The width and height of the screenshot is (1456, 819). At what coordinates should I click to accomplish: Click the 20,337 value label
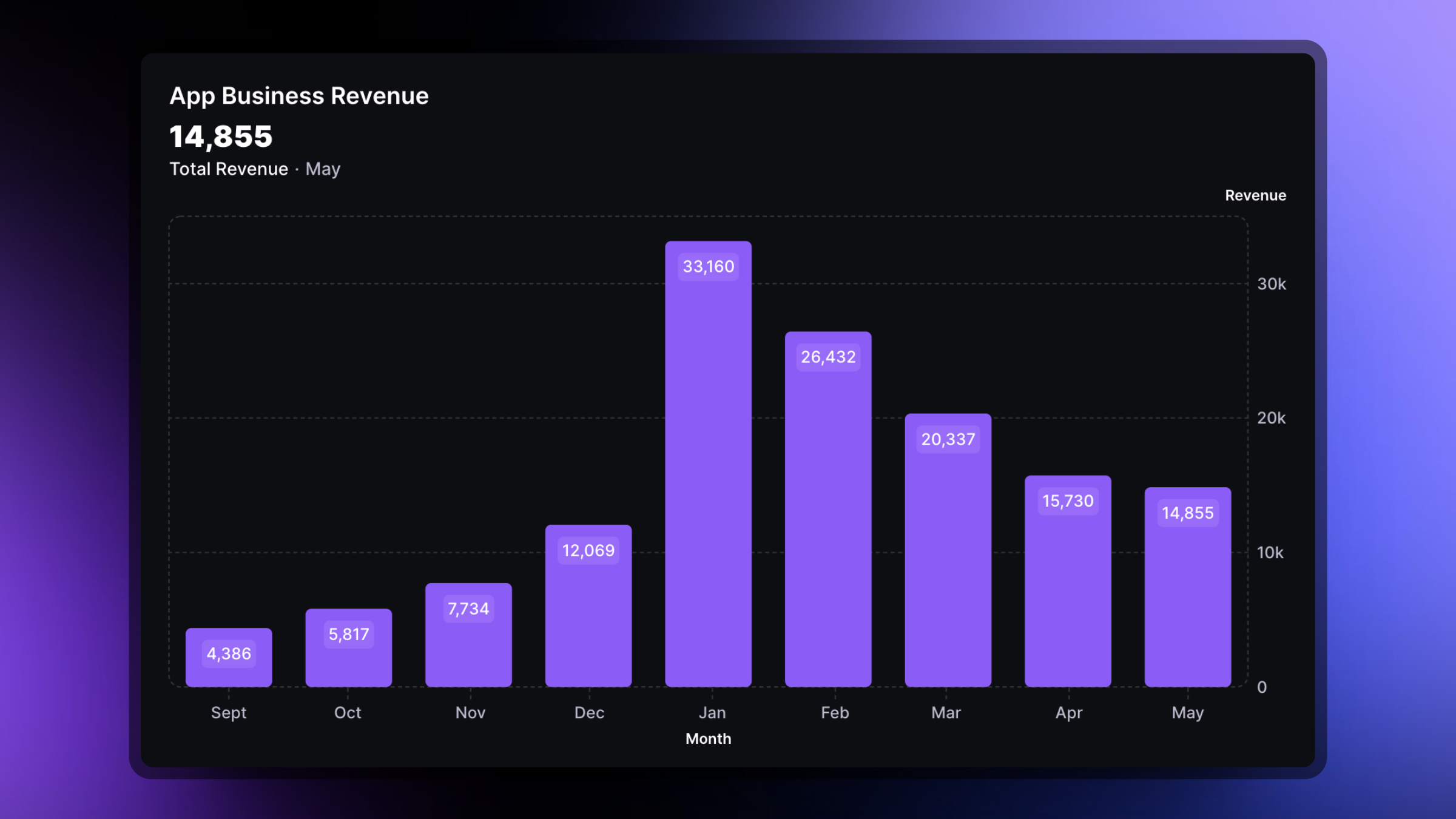click(x=948, y=439)
